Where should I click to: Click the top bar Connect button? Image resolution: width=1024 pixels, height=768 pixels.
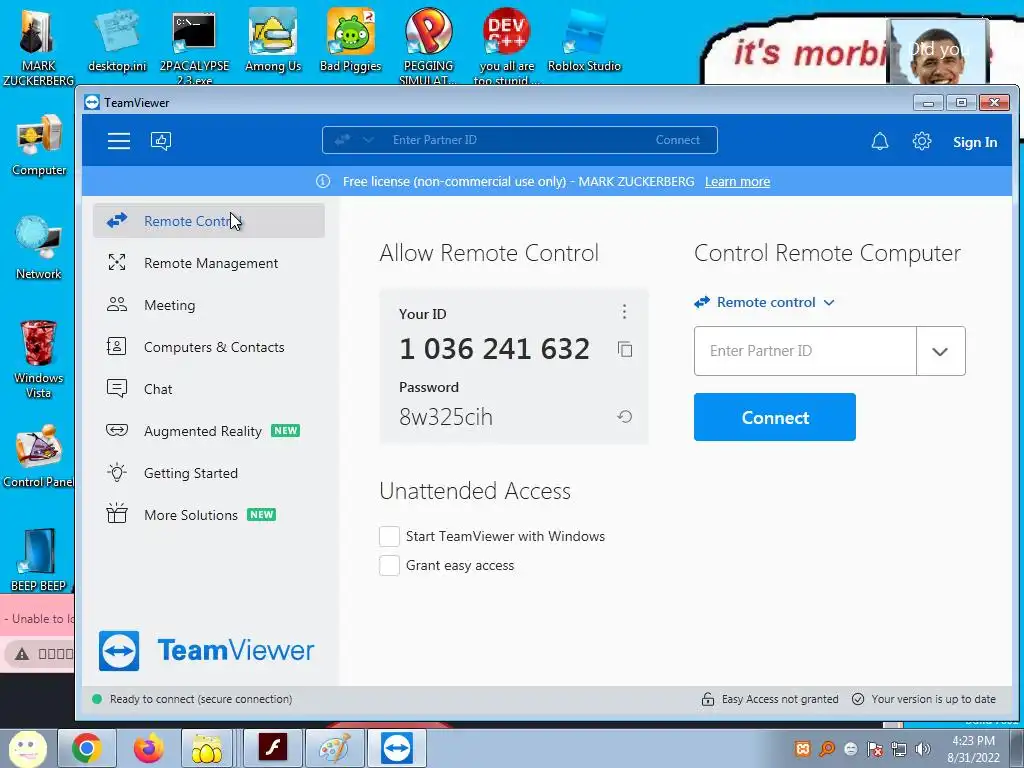pyautogui.click(x=677, y=140)
